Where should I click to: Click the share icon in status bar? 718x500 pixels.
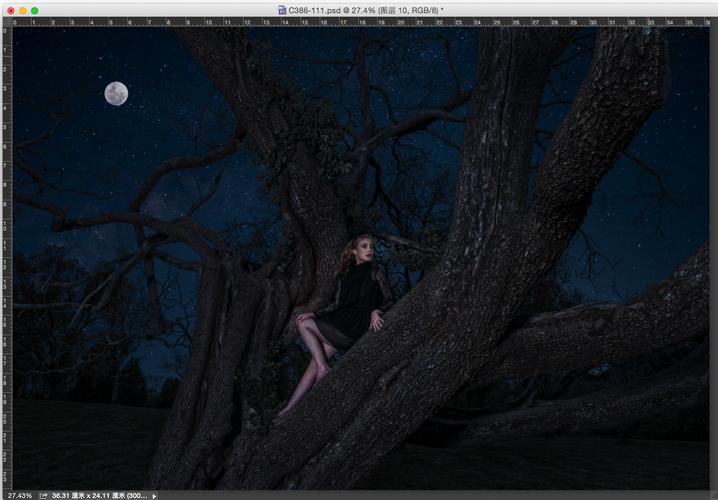click(44, 494)
